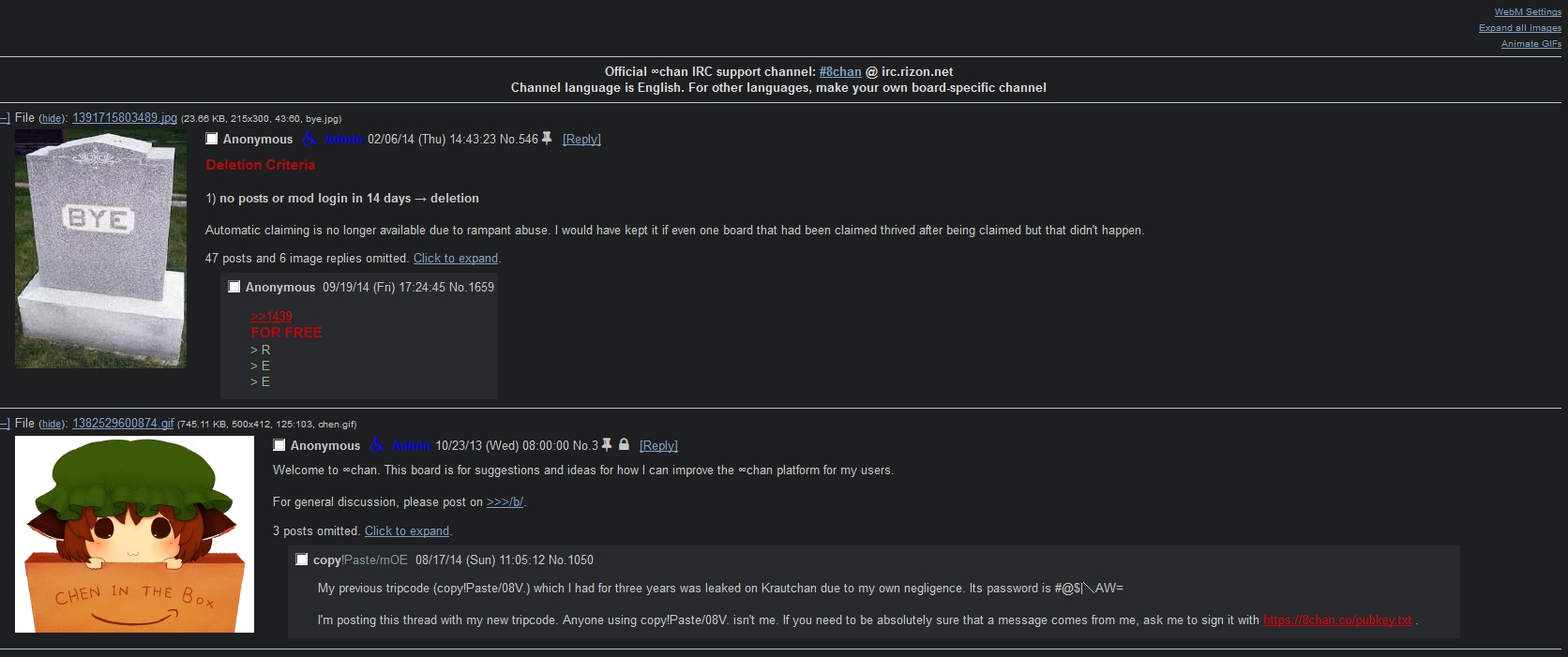Select the checkbox on reply No.1659

tap(234, 287)
